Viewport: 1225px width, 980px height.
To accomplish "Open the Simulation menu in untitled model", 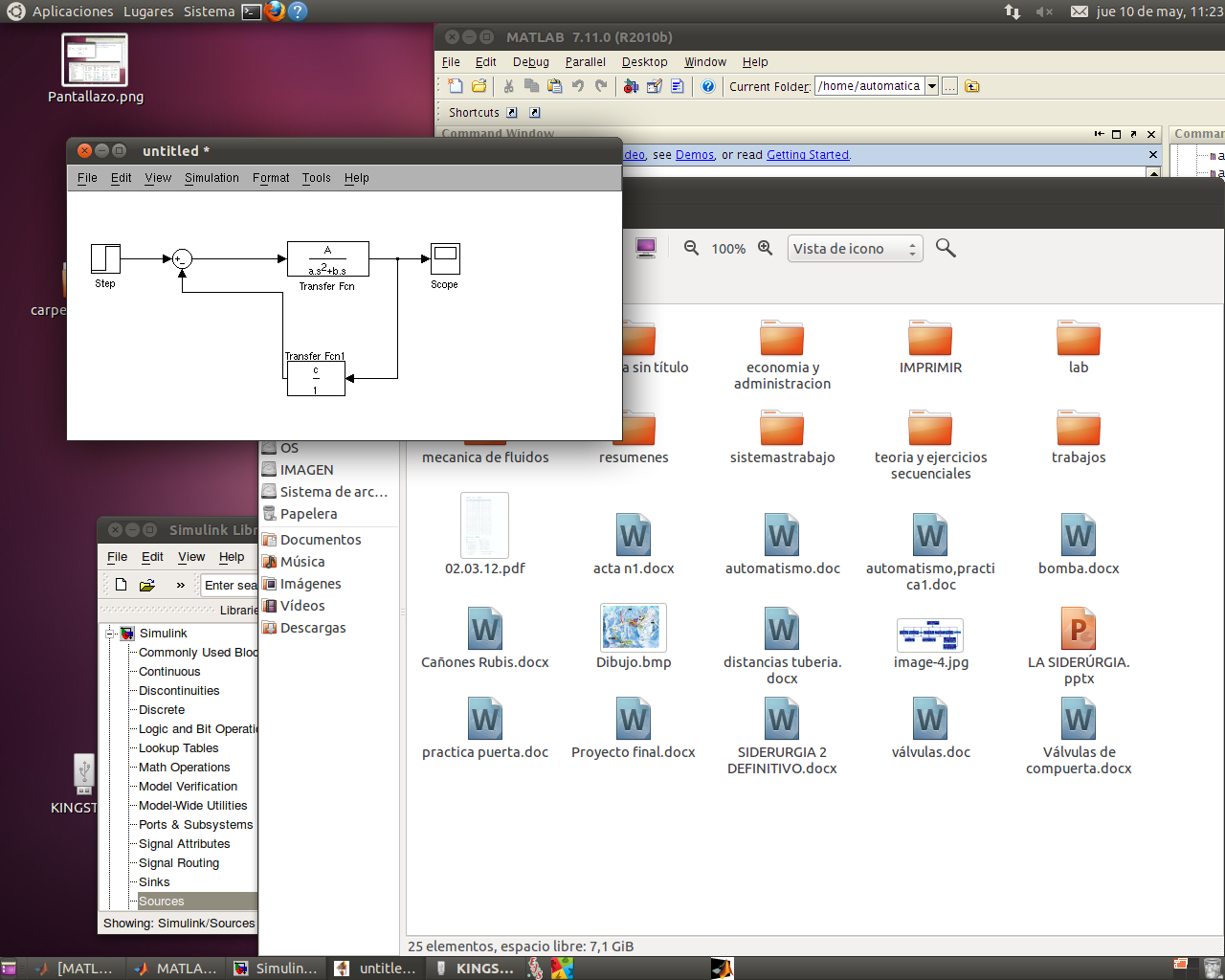I will 212,177.
